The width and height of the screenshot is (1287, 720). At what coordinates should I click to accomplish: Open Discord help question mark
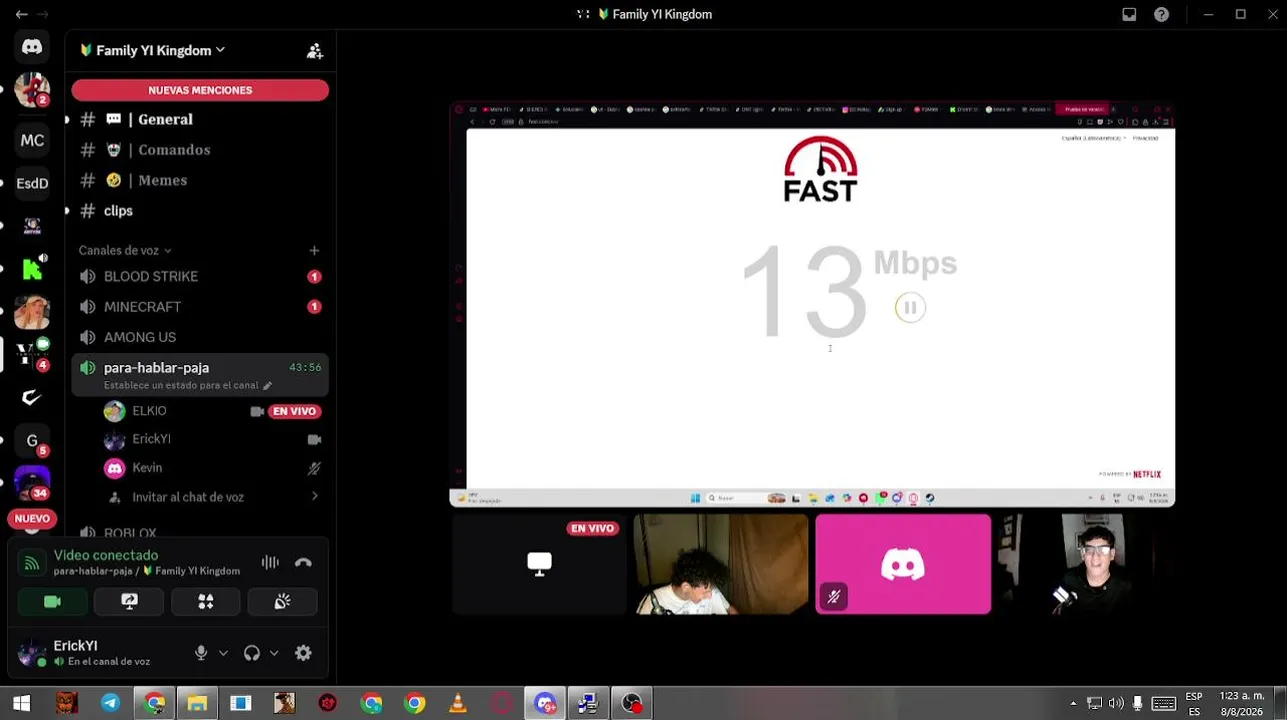tap(1161, 15)
